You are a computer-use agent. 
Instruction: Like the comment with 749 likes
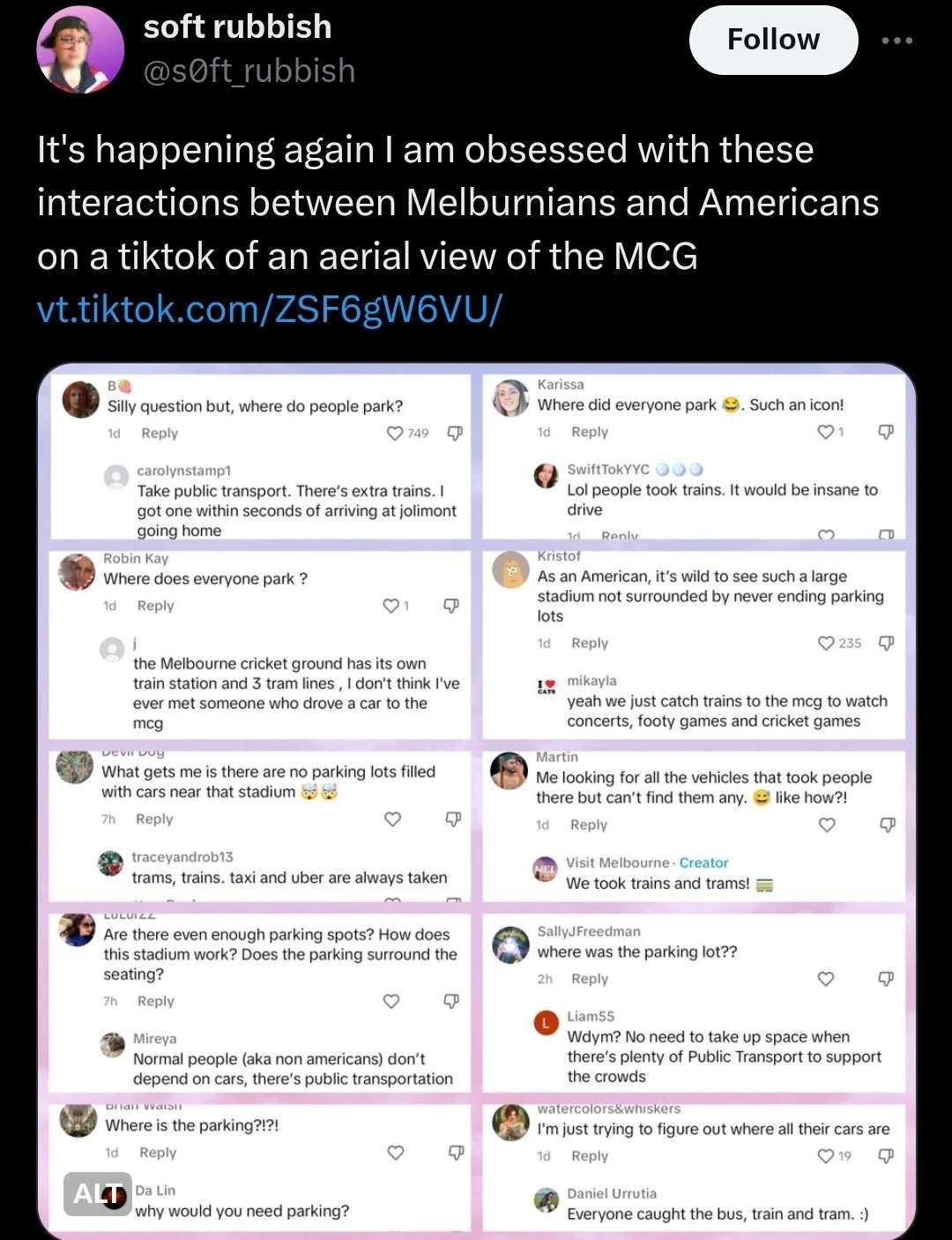395,433
